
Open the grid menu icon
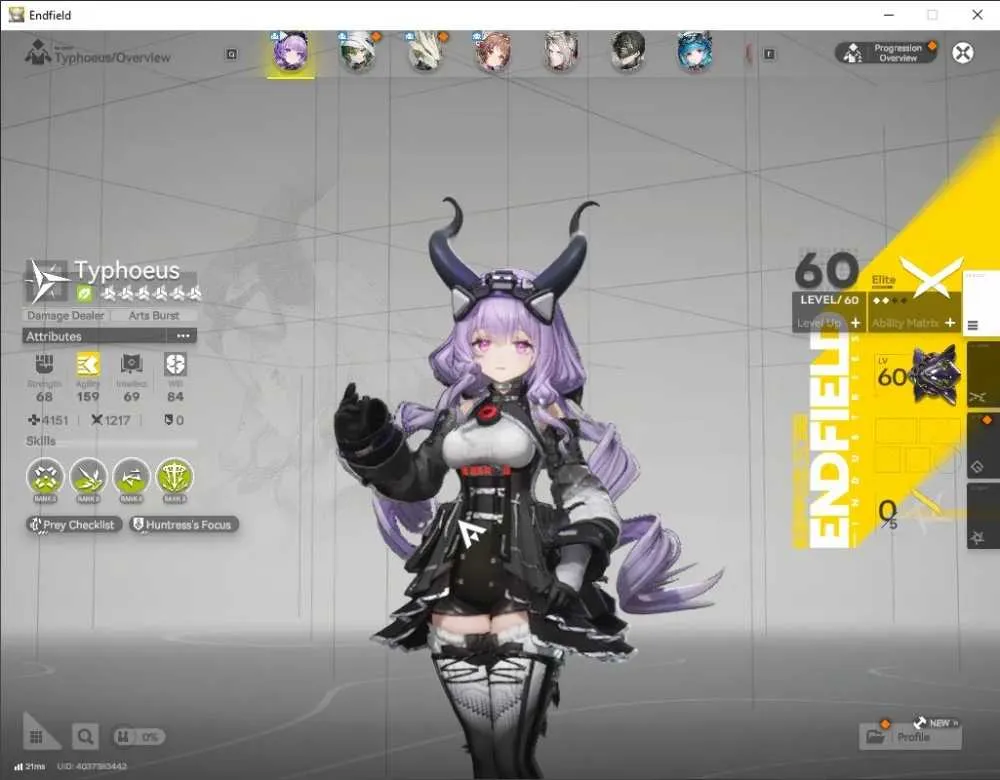(36, 737)
